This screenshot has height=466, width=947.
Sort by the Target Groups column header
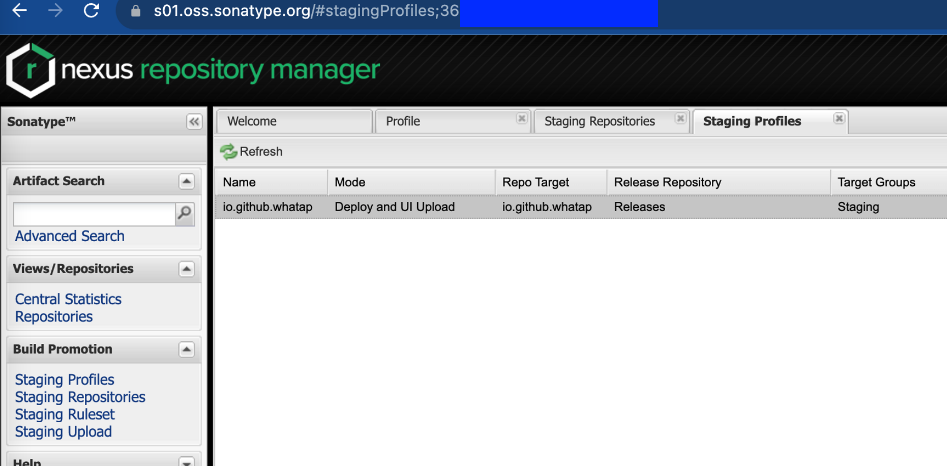[x=889, y=182]
